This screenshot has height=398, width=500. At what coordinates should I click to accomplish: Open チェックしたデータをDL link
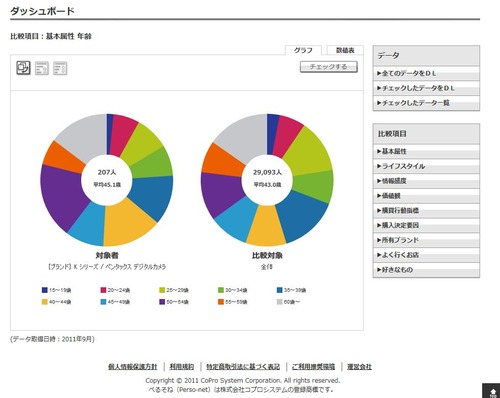click(x=426, y=88)
